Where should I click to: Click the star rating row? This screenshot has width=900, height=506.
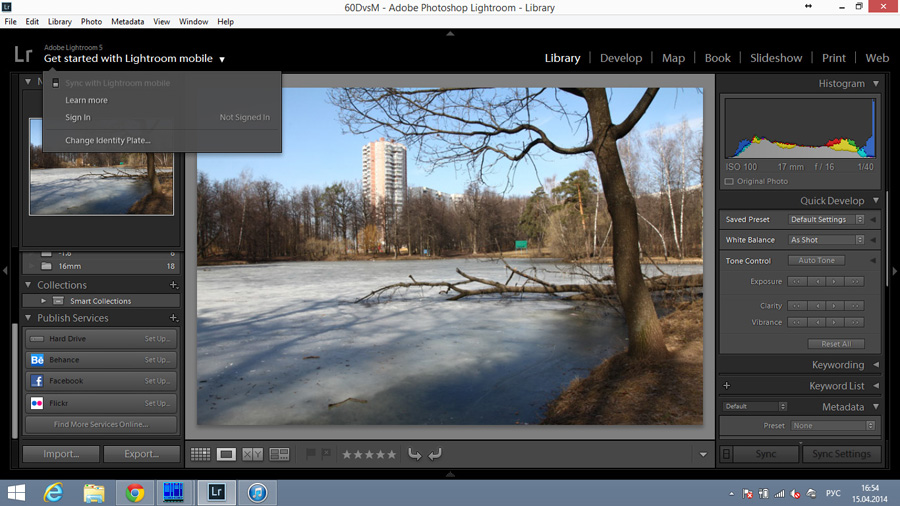(x=369, y=454)
